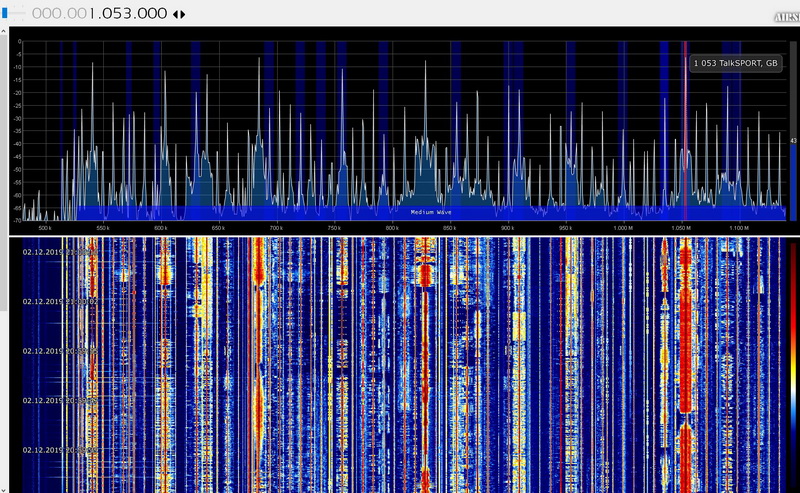Click the 1.100 M frequency axis label
Viewport: 800px width, 493px height.
point(739,228)
